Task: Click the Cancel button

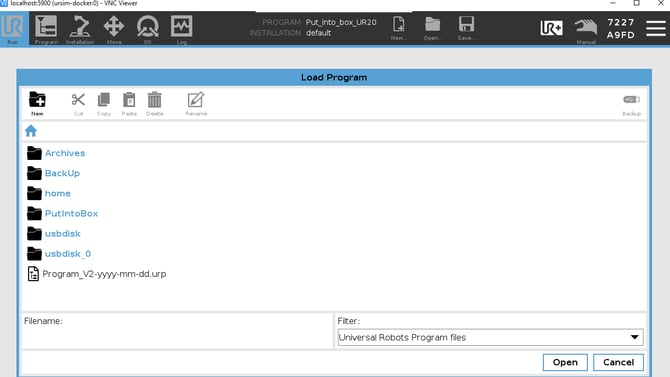Action: click(x=618, y=362)
